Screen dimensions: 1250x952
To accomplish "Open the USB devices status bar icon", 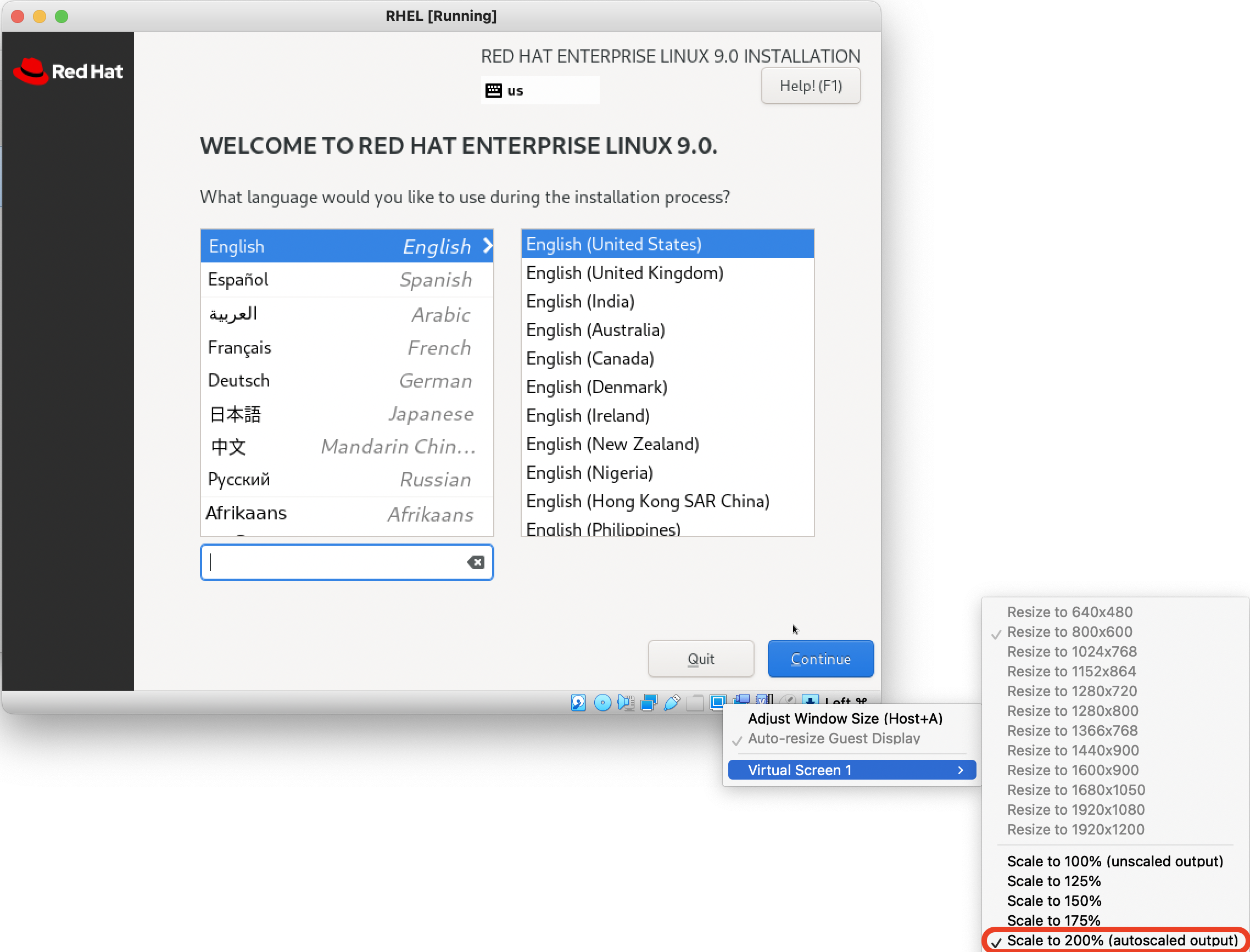I will point(672,703).
